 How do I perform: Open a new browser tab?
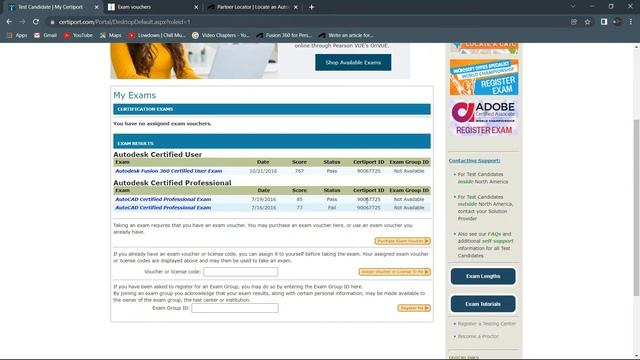[311, 7]
